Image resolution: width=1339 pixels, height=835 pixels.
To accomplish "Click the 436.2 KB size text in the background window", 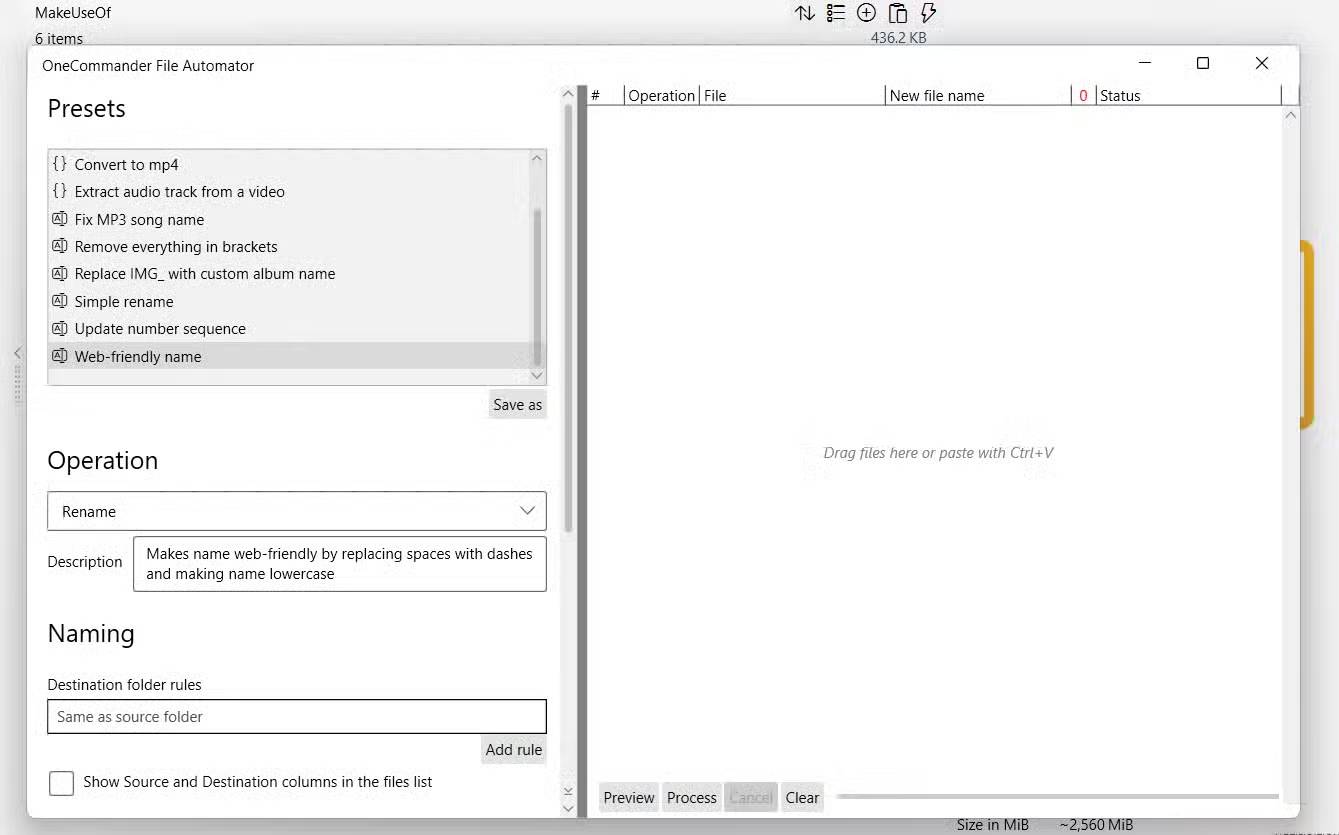I will pyautogui.click(x=899, y=38).
